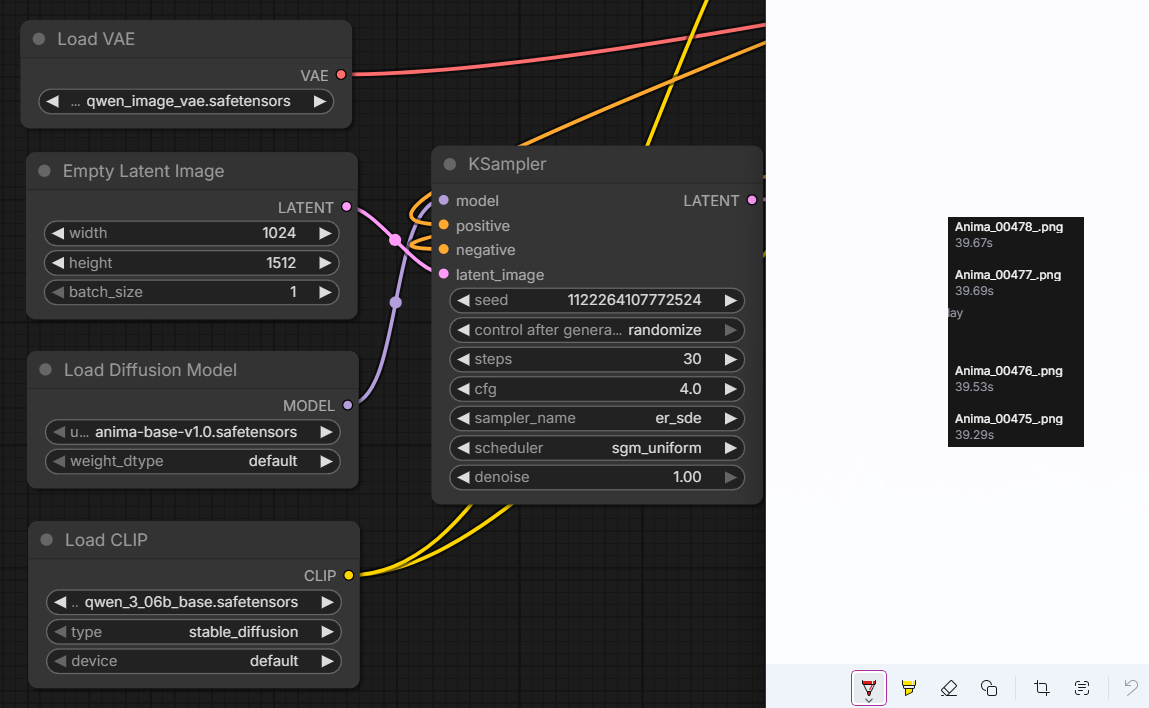
Task: Select next VAE file with right arrow
Action: point(319,101)
